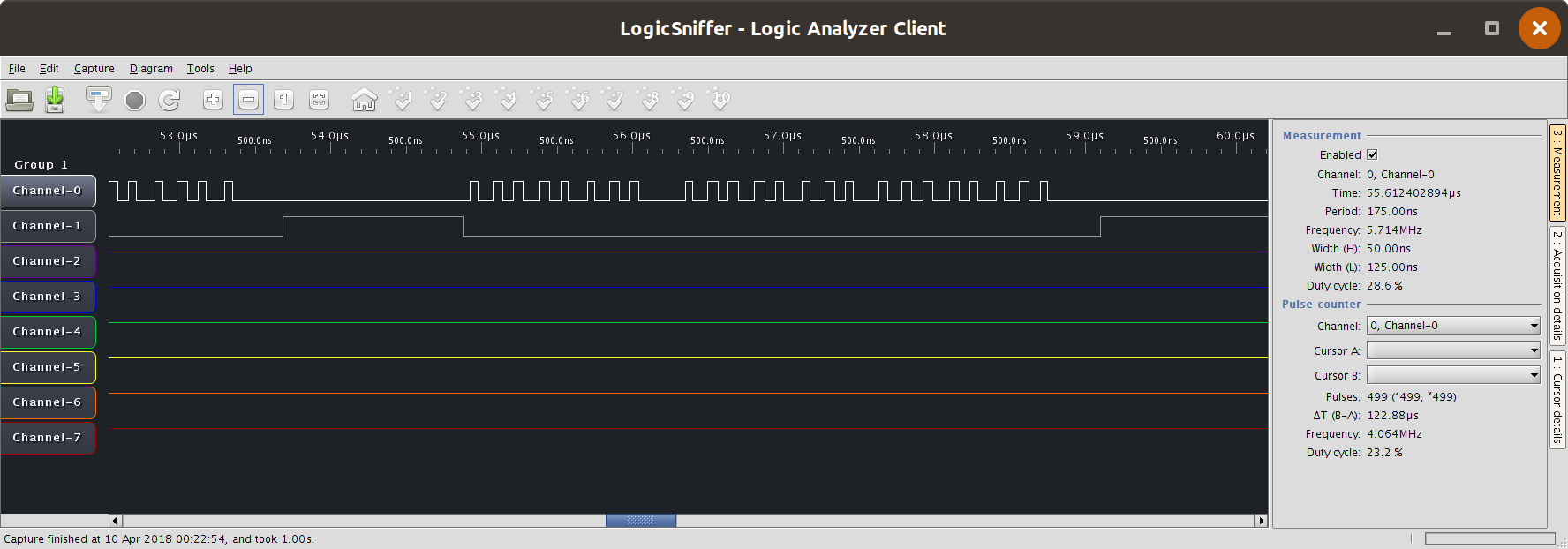Reset zoom to original level
This screenshot has width=1568, height=549.
point(283,100)
